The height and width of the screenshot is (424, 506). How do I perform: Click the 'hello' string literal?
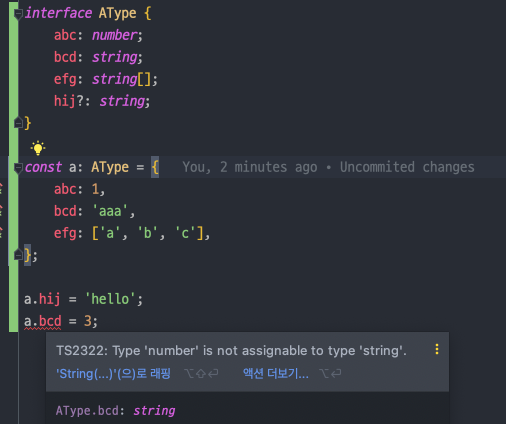coord(110,299)
